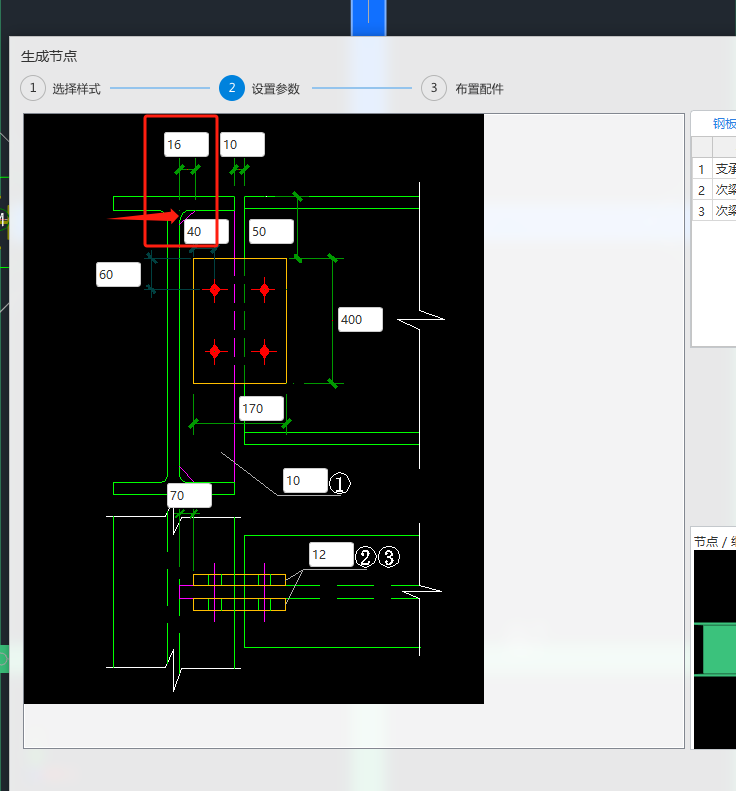Click the input field with value 60
The width and height of the screenshot is (736, 791).
pos(118,275)
